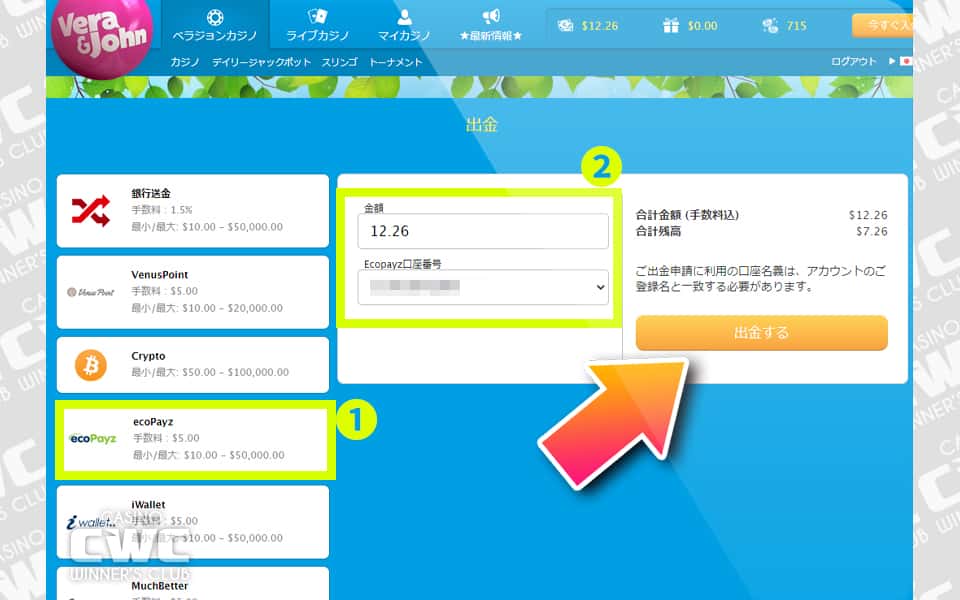Image resolution: width=960 pixels, height=600 pixels.
Task: Click the orange 出金する button
Action: (x=762, y=333)
